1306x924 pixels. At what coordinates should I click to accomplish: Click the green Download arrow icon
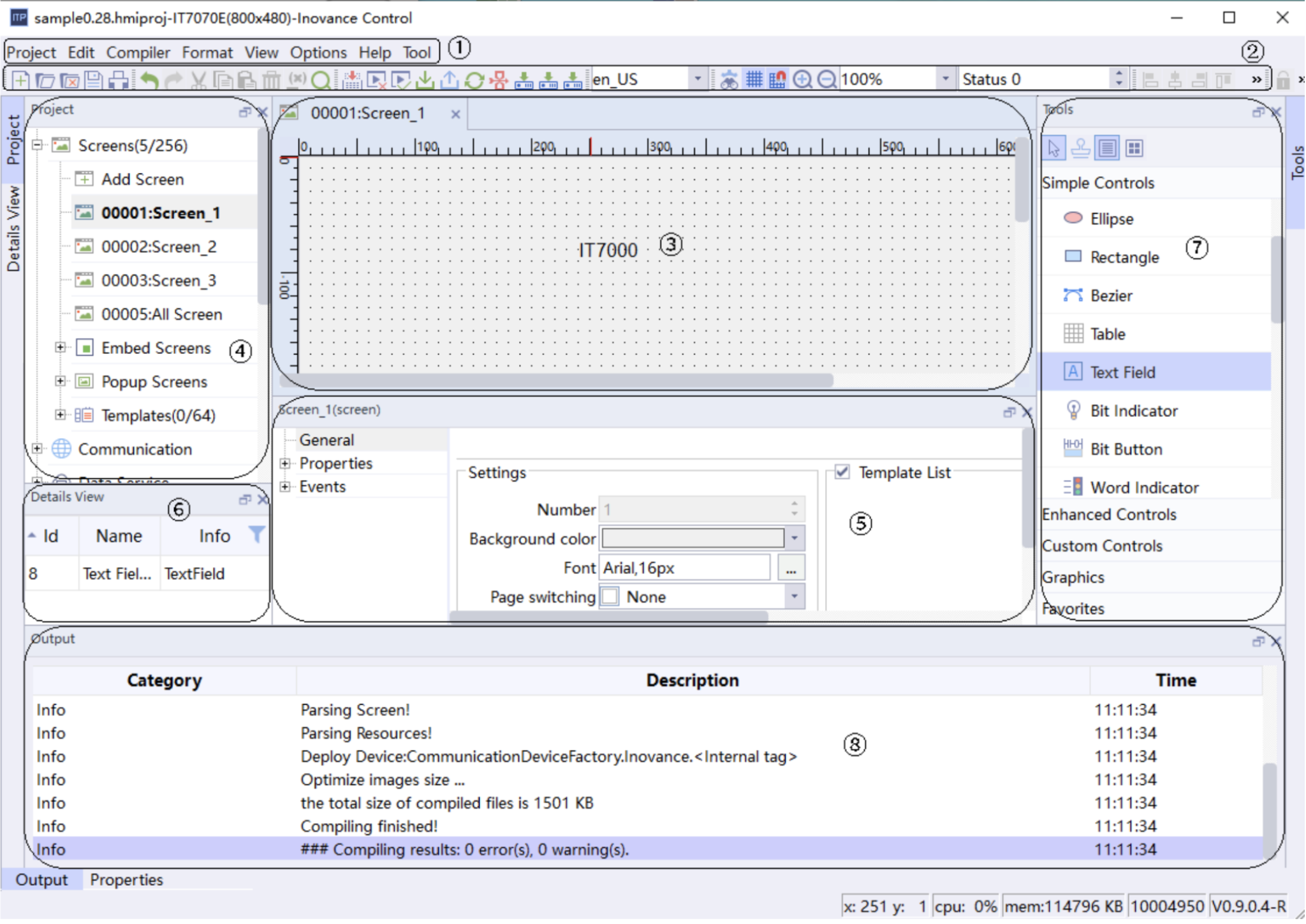tap(425, 80)
